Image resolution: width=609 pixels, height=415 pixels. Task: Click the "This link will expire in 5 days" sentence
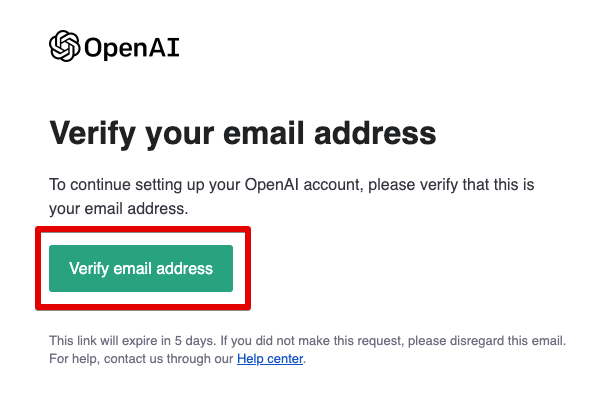click(132, 340)
